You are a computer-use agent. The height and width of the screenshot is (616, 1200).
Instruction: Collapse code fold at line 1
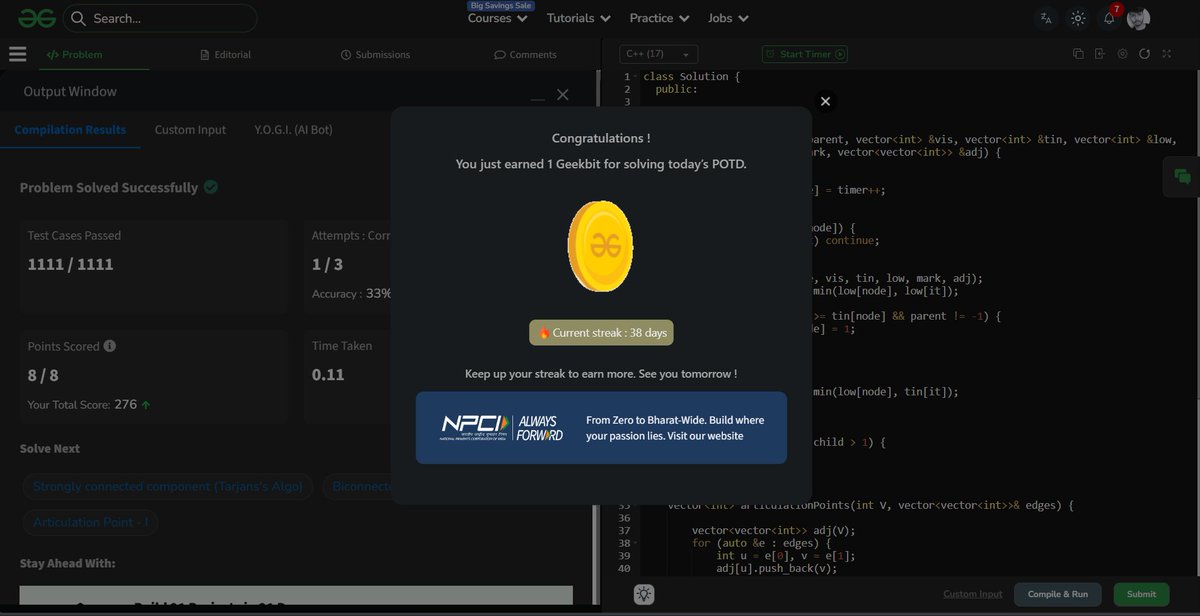(636, 77)
